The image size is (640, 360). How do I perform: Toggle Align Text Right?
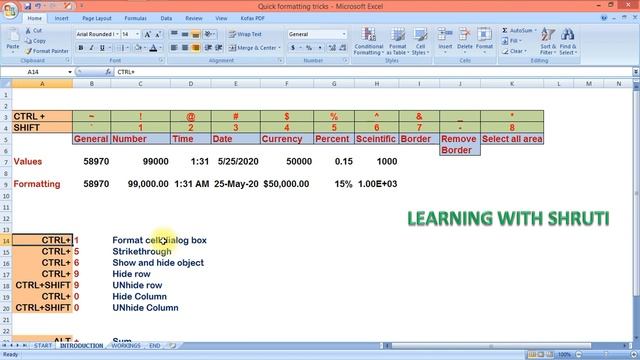(196, 48)
